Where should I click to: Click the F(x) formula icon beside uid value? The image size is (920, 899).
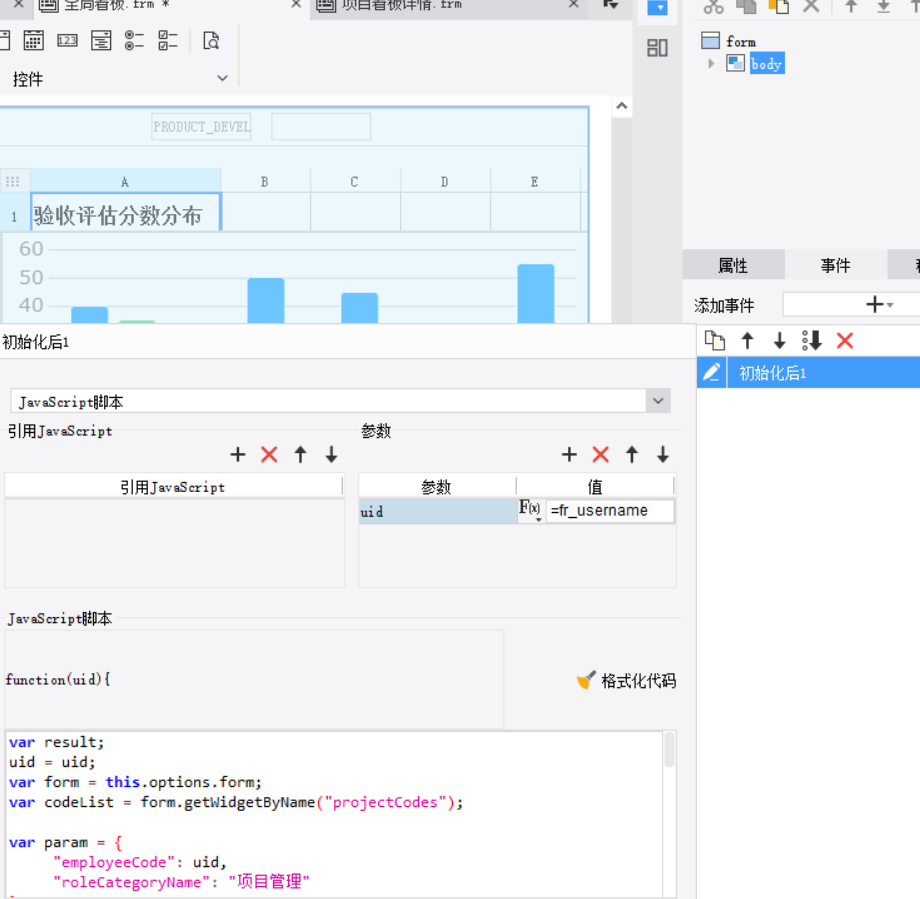tap(530, 510)
